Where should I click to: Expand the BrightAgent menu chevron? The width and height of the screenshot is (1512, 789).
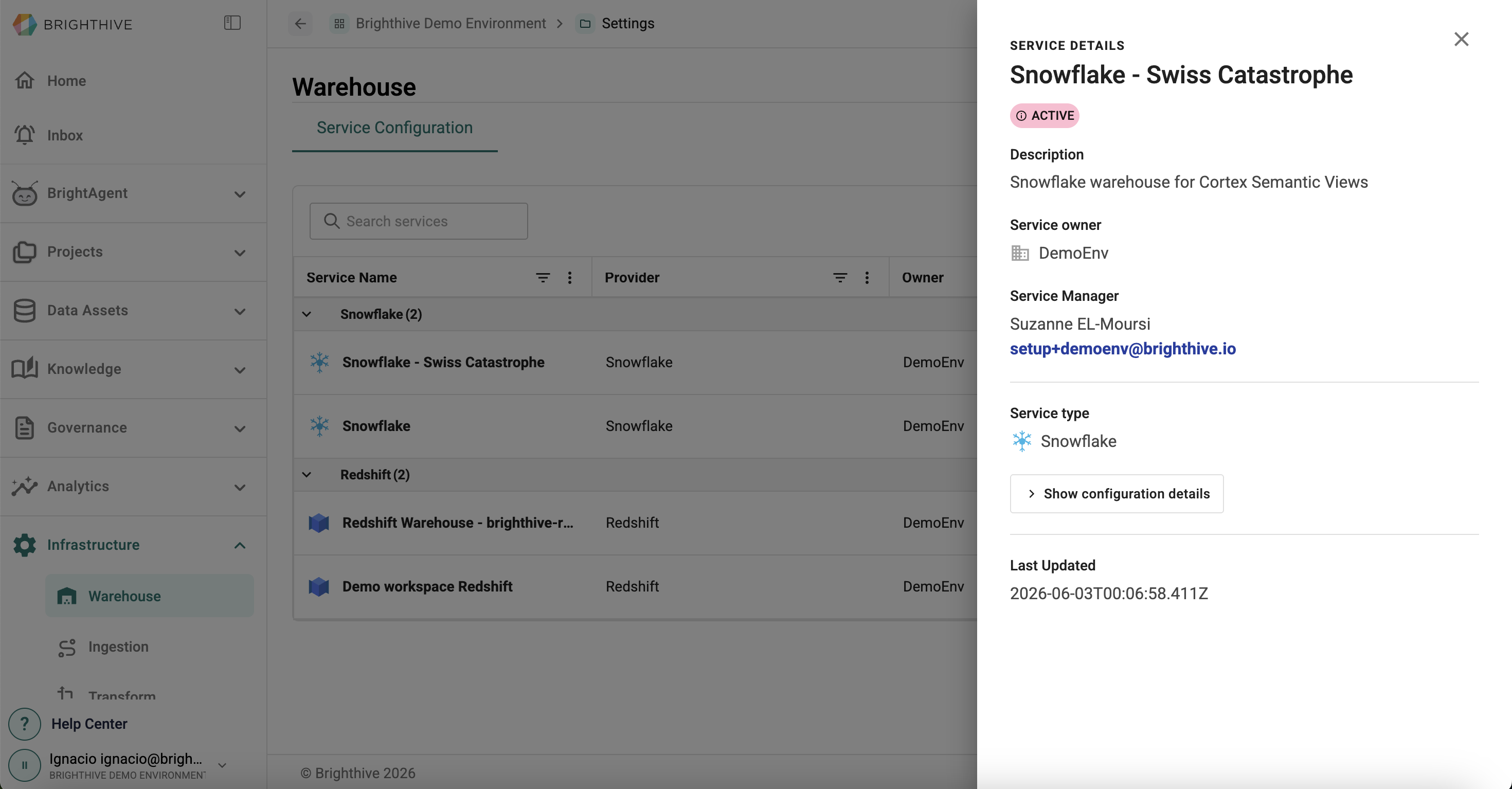coord(240,194)
